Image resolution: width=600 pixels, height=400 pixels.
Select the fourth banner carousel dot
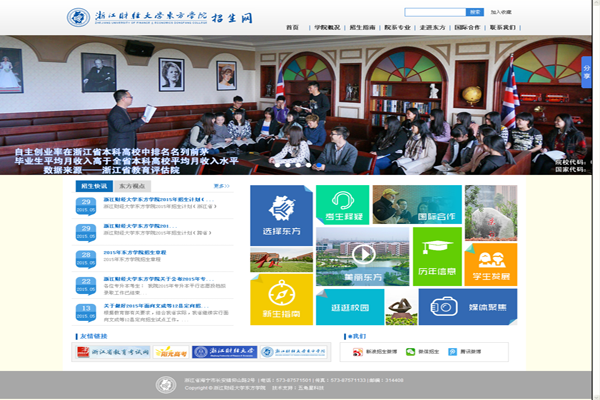[308, 165]
